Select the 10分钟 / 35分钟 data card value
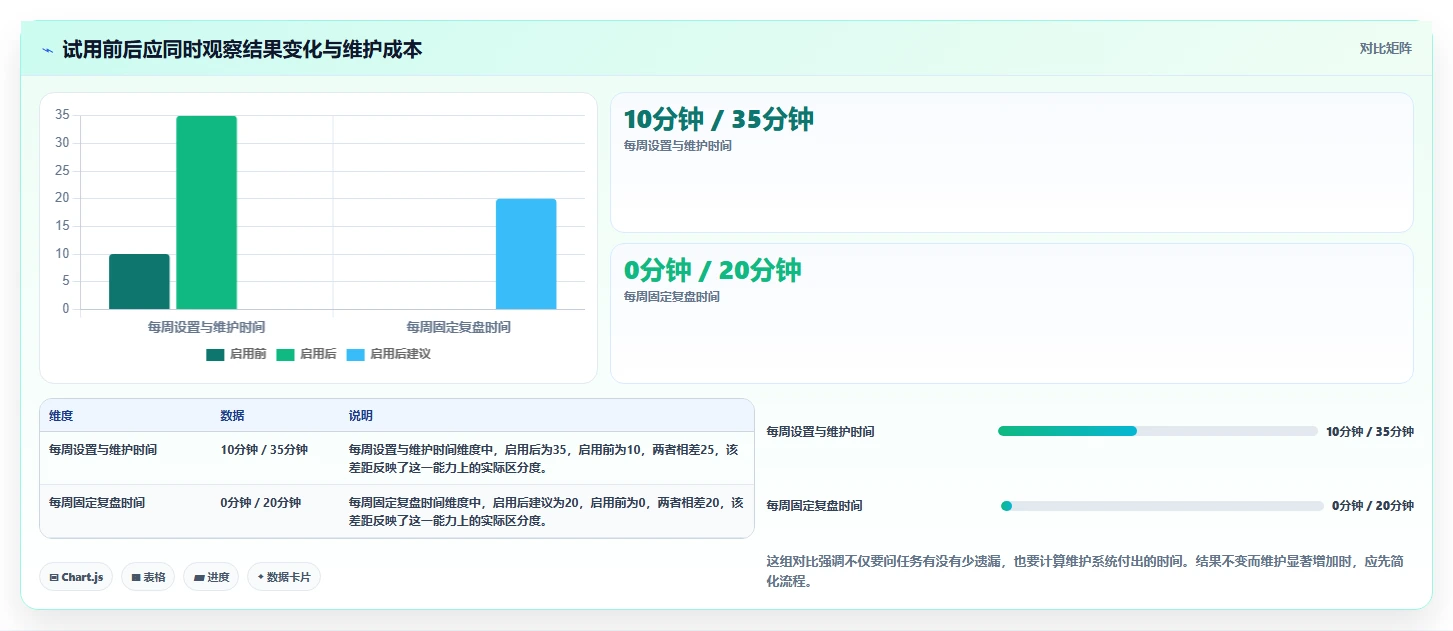This screenshot has width=1453, height=631. (718, 119)
